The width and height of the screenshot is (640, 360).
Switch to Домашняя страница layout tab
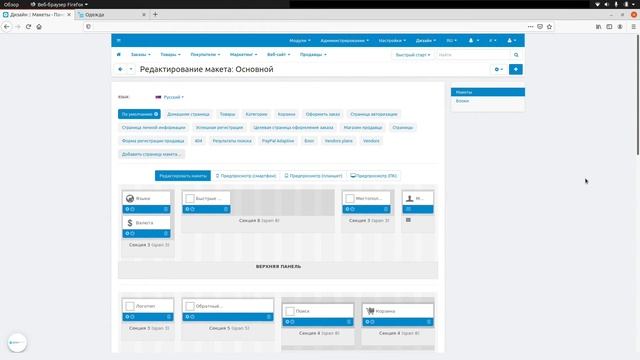click(x=188, y=114)
